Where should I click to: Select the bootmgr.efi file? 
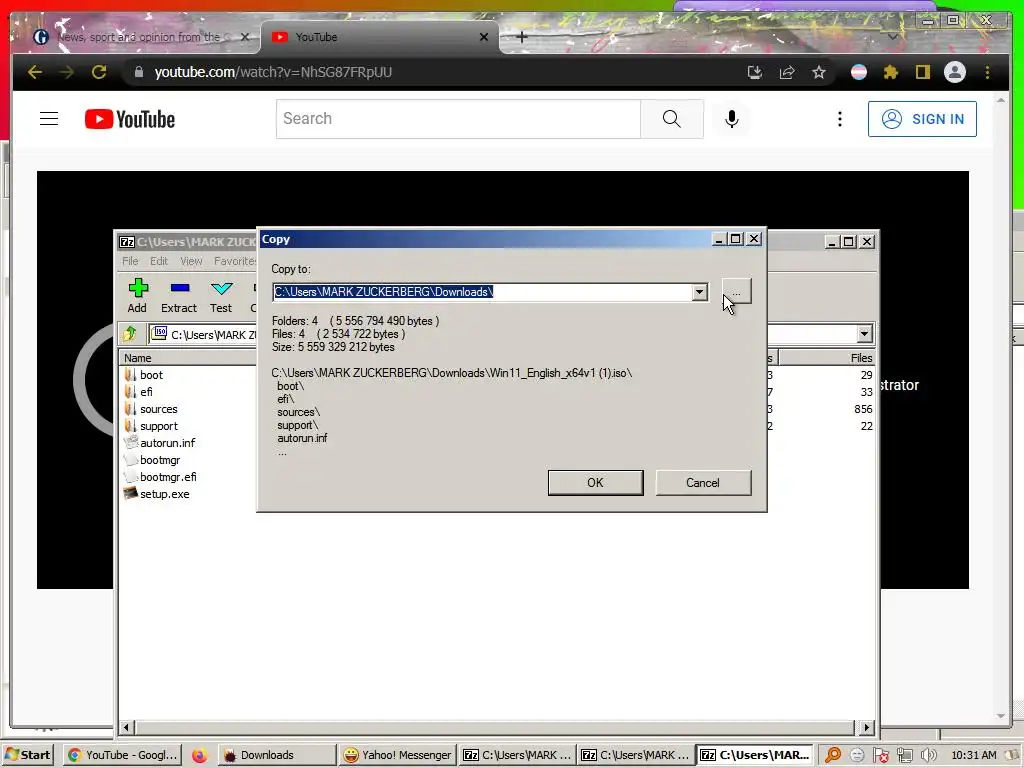tap(168, 477)
